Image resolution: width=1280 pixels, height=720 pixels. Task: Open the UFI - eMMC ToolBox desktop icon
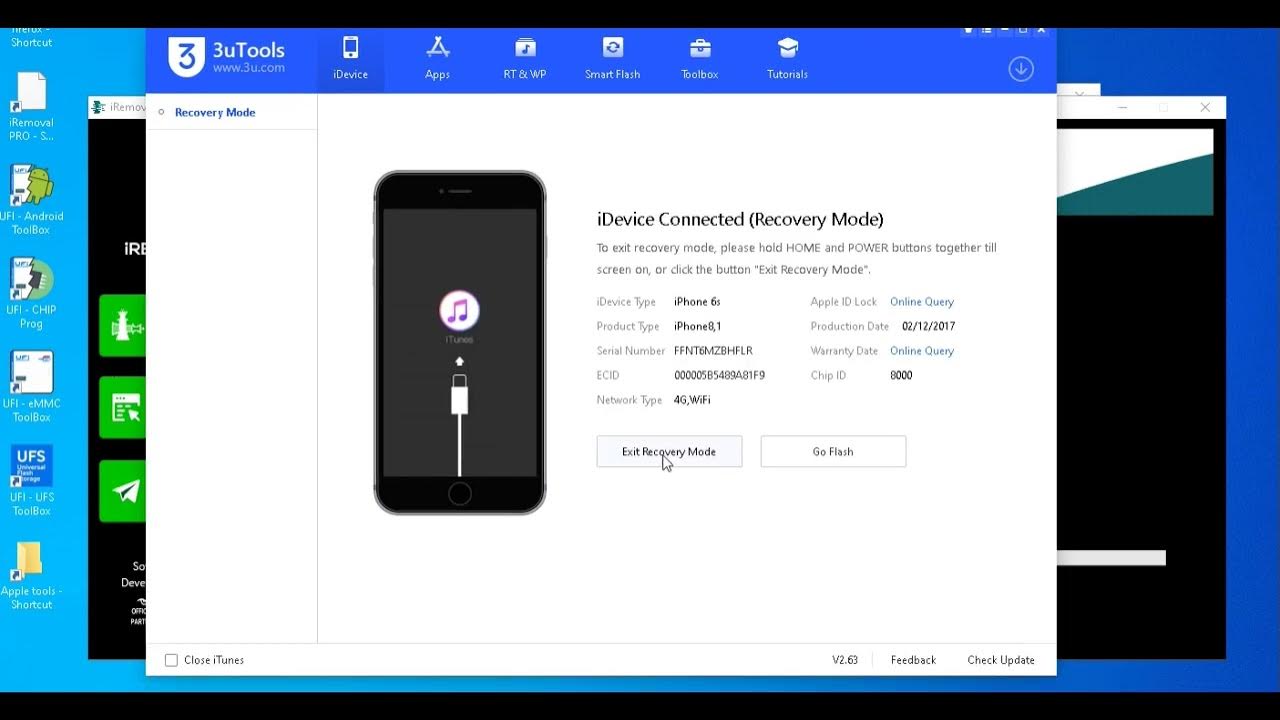(x=31, y=387)
